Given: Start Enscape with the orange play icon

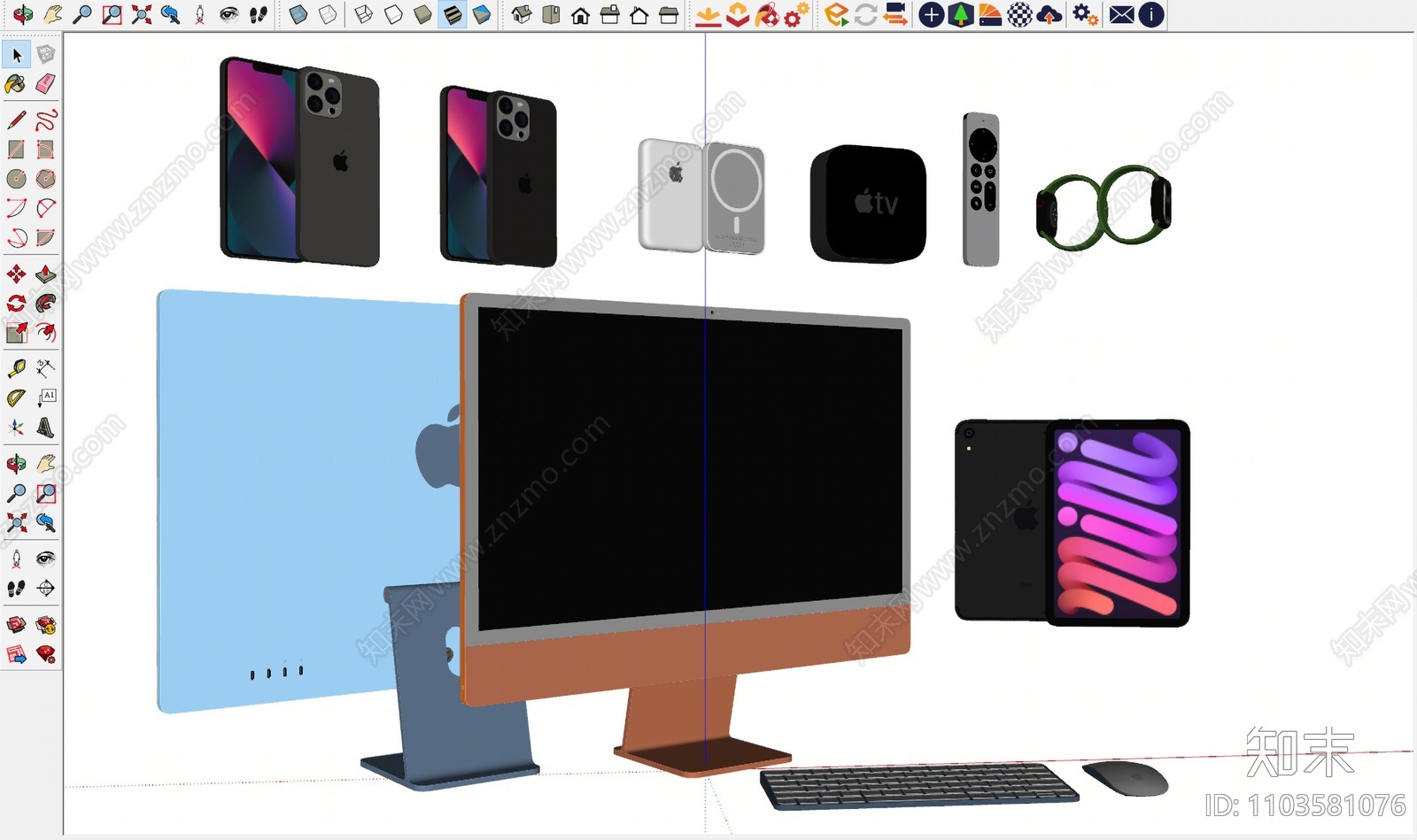Looking at the screenshot, I should click(836, 14).
